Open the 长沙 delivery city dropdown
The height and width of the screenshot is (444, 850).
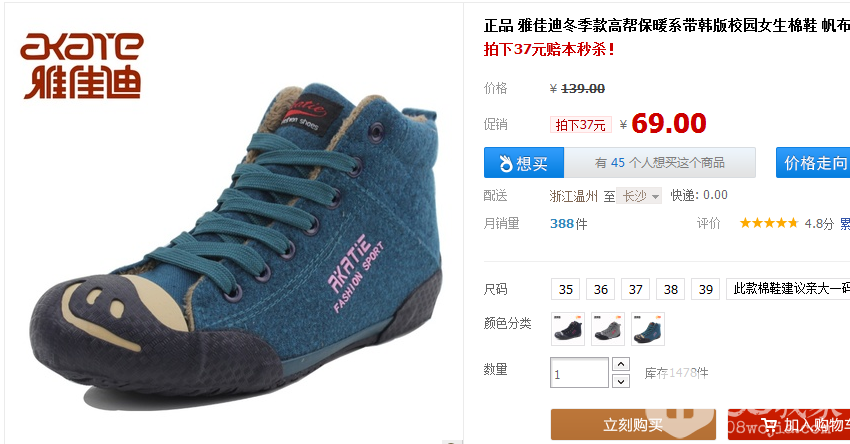coord(640,196)
